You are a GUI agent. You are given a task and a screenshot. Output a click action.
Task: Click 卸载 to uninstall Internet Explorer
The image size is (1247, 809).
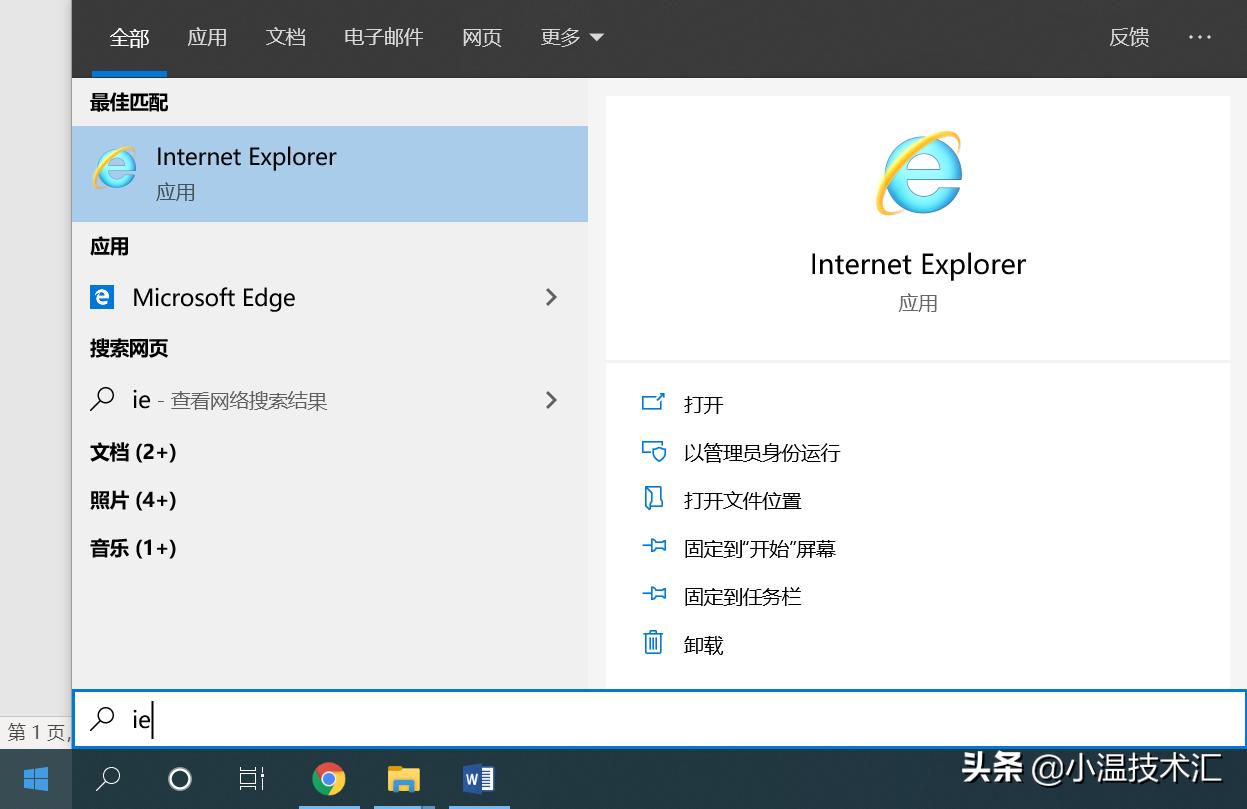tap(702, 644)
